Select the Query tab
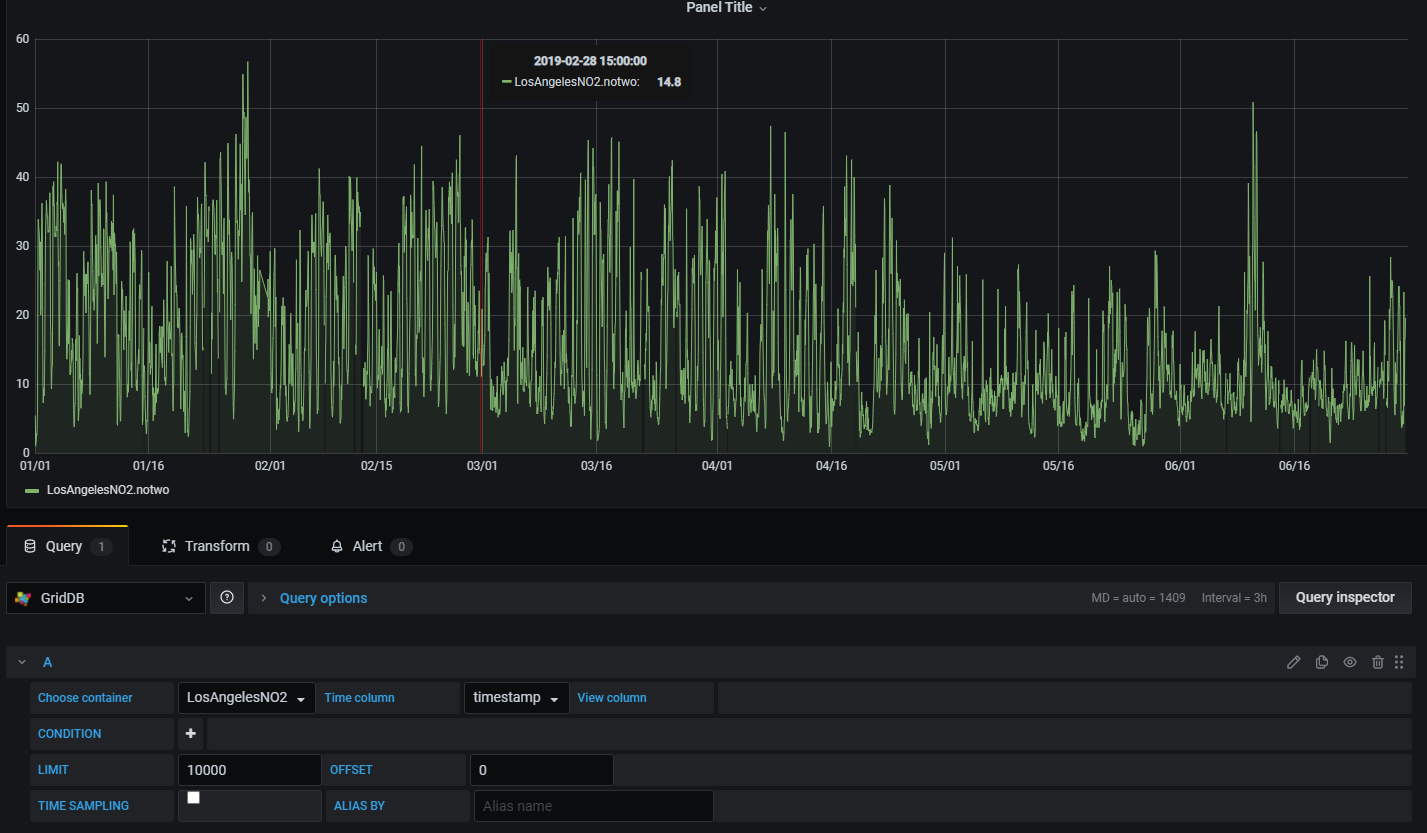The height and width of the screenshot is (833, 1427). point(66,546)
